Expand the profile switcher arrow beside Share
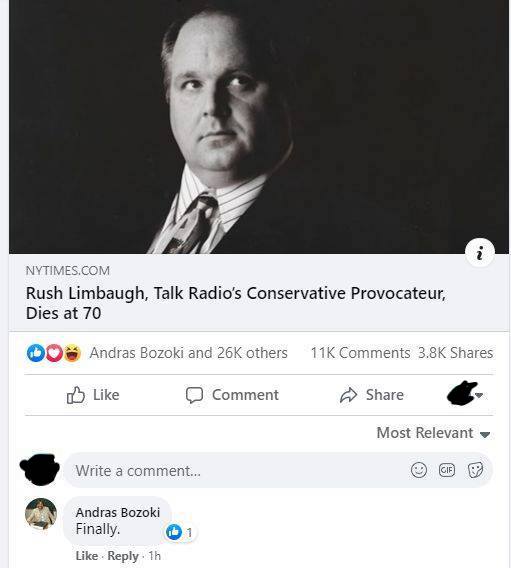Image resolution: width=511 pixels, height=568 pixels. 479,395
